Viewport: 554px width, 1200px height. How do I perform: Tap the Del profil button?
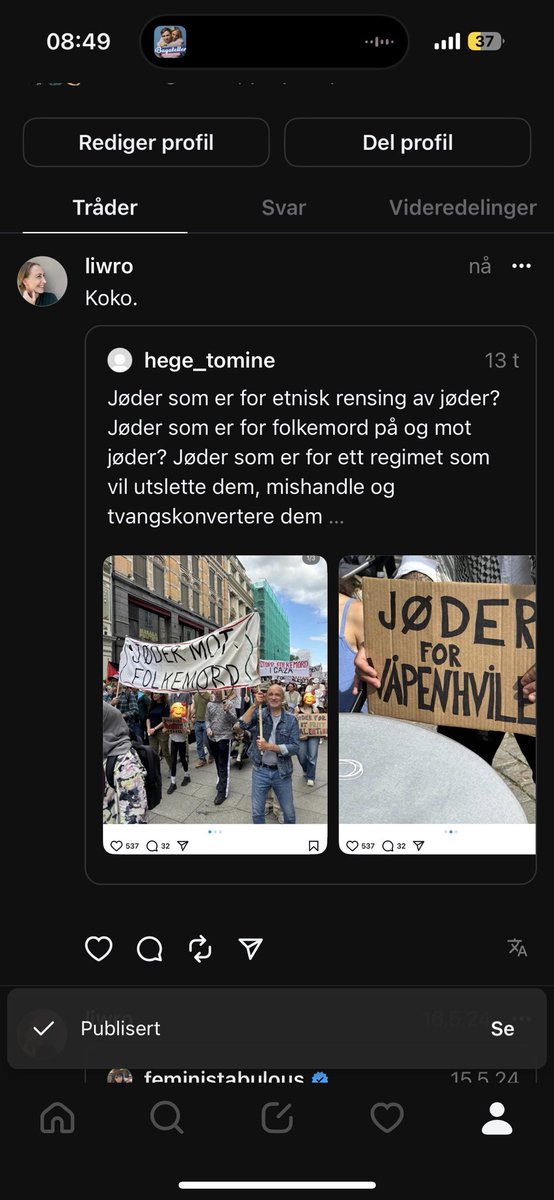tap(408, 142)
